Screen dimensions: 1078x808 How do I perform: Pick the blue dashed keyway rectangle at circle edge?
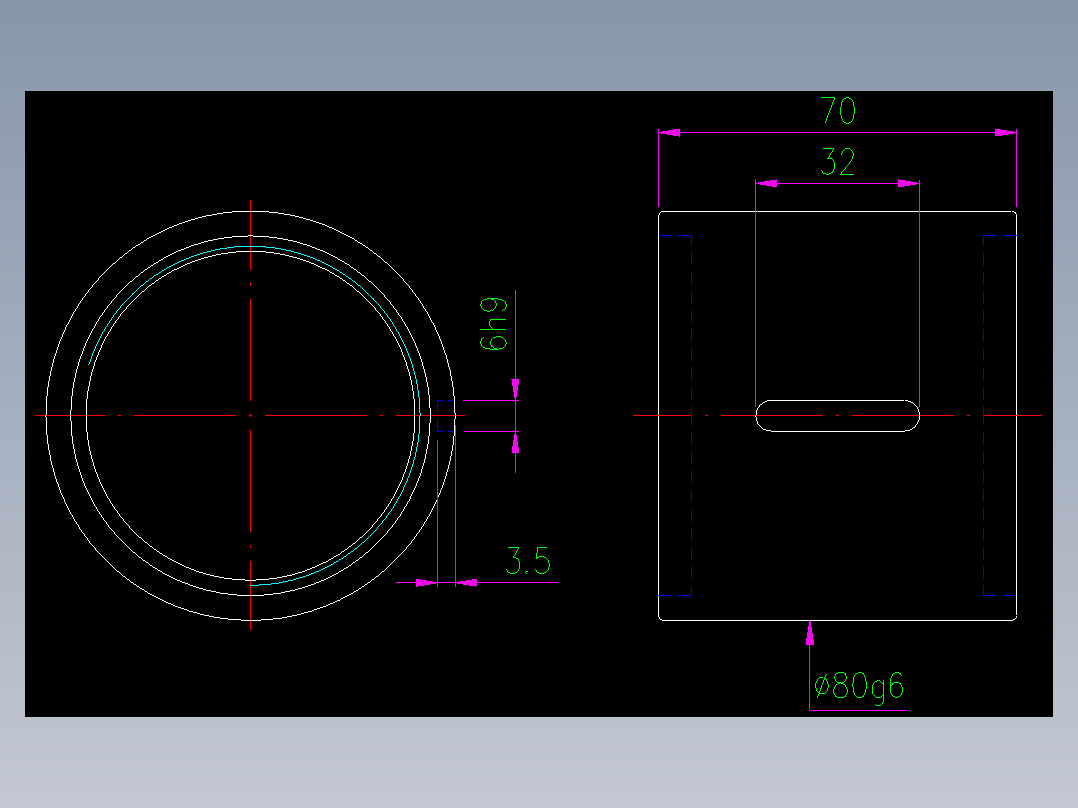pos(446,415)
